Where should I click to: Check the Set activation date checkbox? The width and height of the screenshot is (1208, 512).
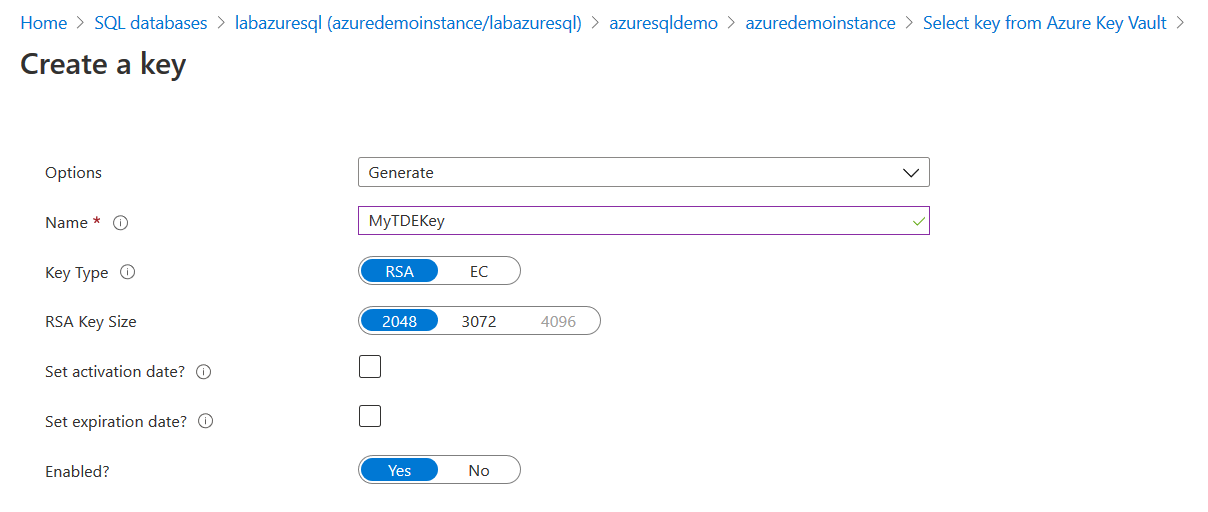click(x=370, y=367)
